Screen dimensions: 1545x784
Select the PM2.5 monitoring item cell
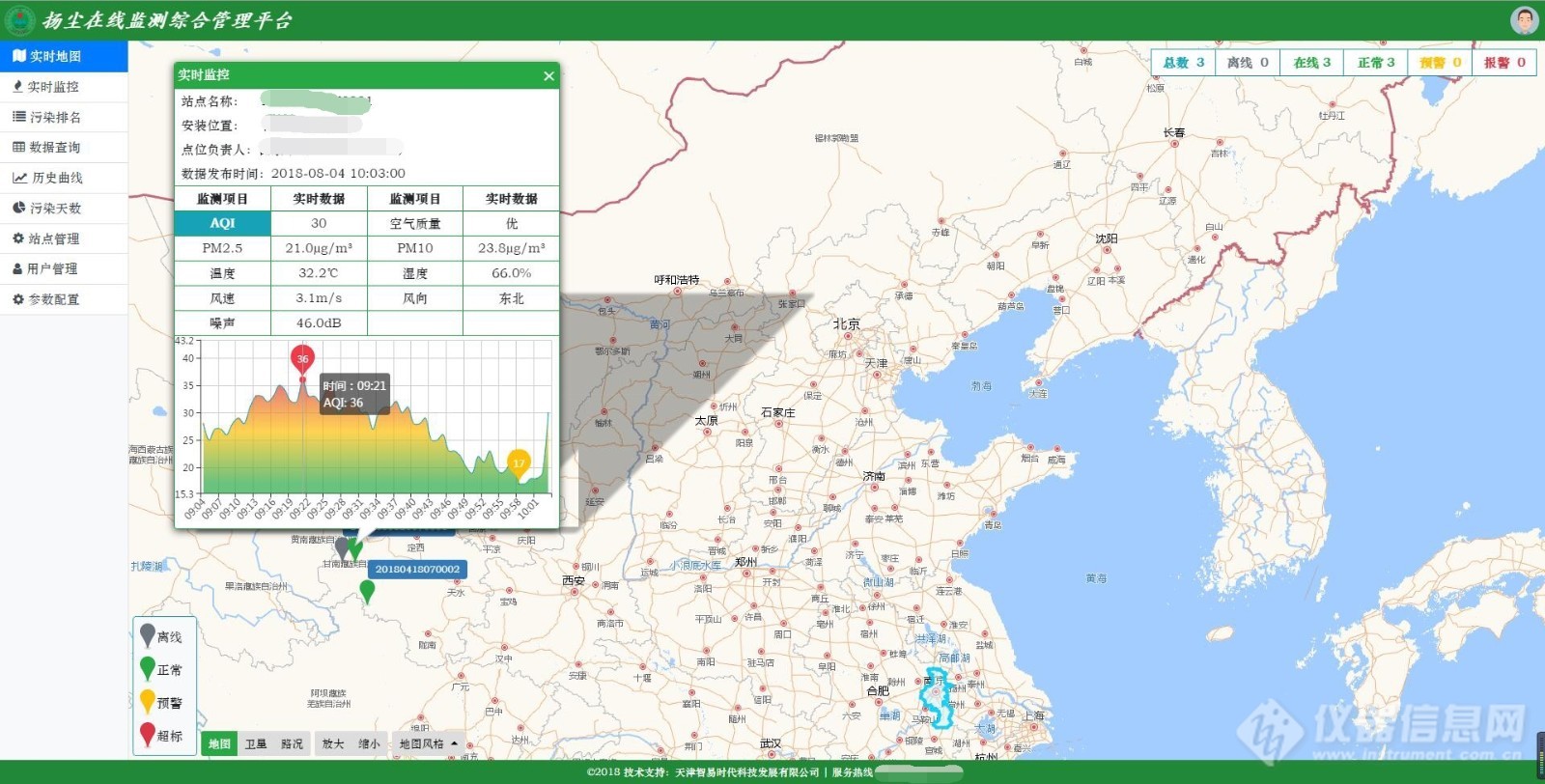point(222,248)
